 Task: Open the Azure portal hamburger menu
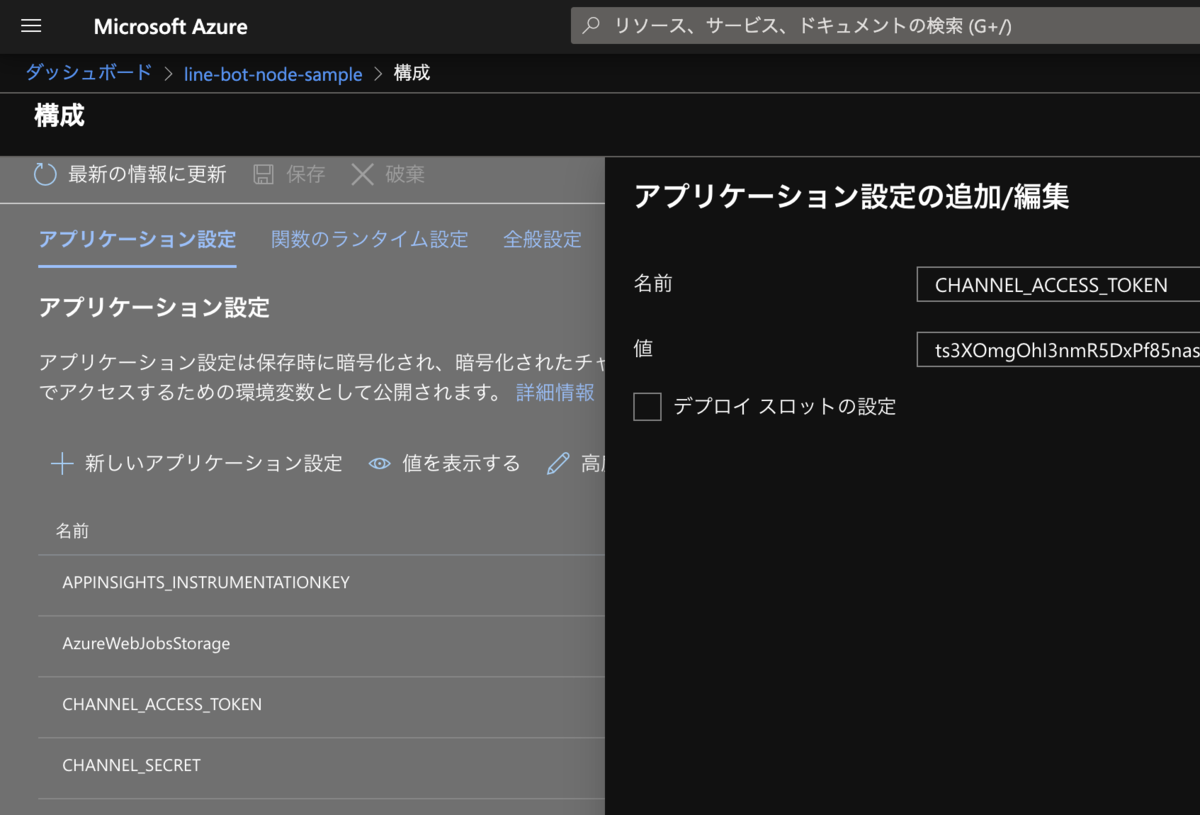click(x=31, y=26)
